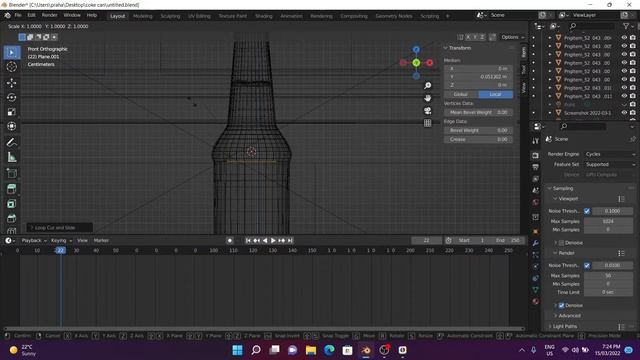This screenshot has width=640, height=360.
Task: Click the green Y axis gizmo circle
Action: point(416,63)
